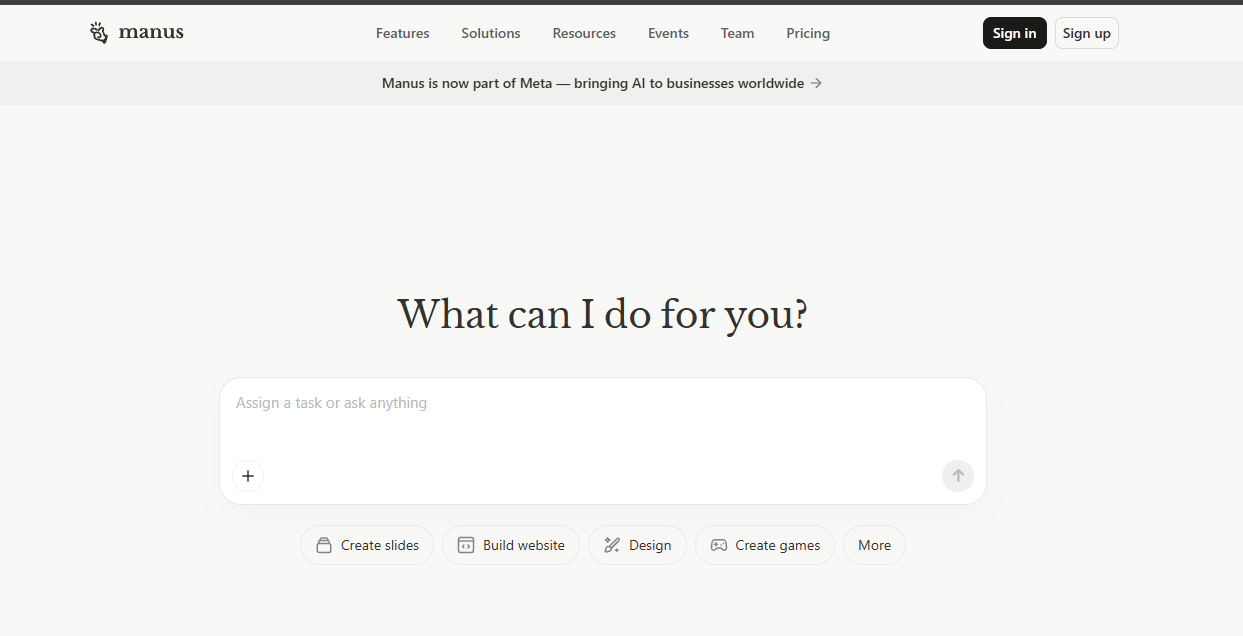Open the Resources menu

point(584,33)
